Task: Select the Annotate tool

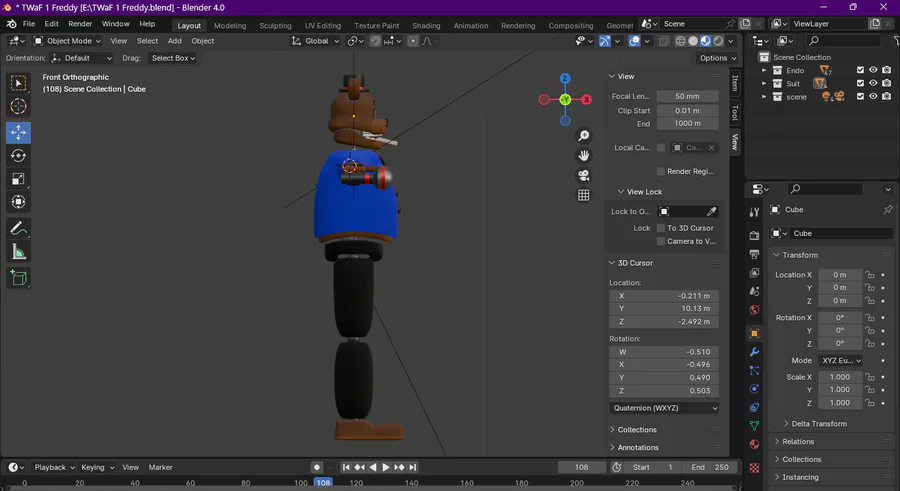Action: click(18, 229)
